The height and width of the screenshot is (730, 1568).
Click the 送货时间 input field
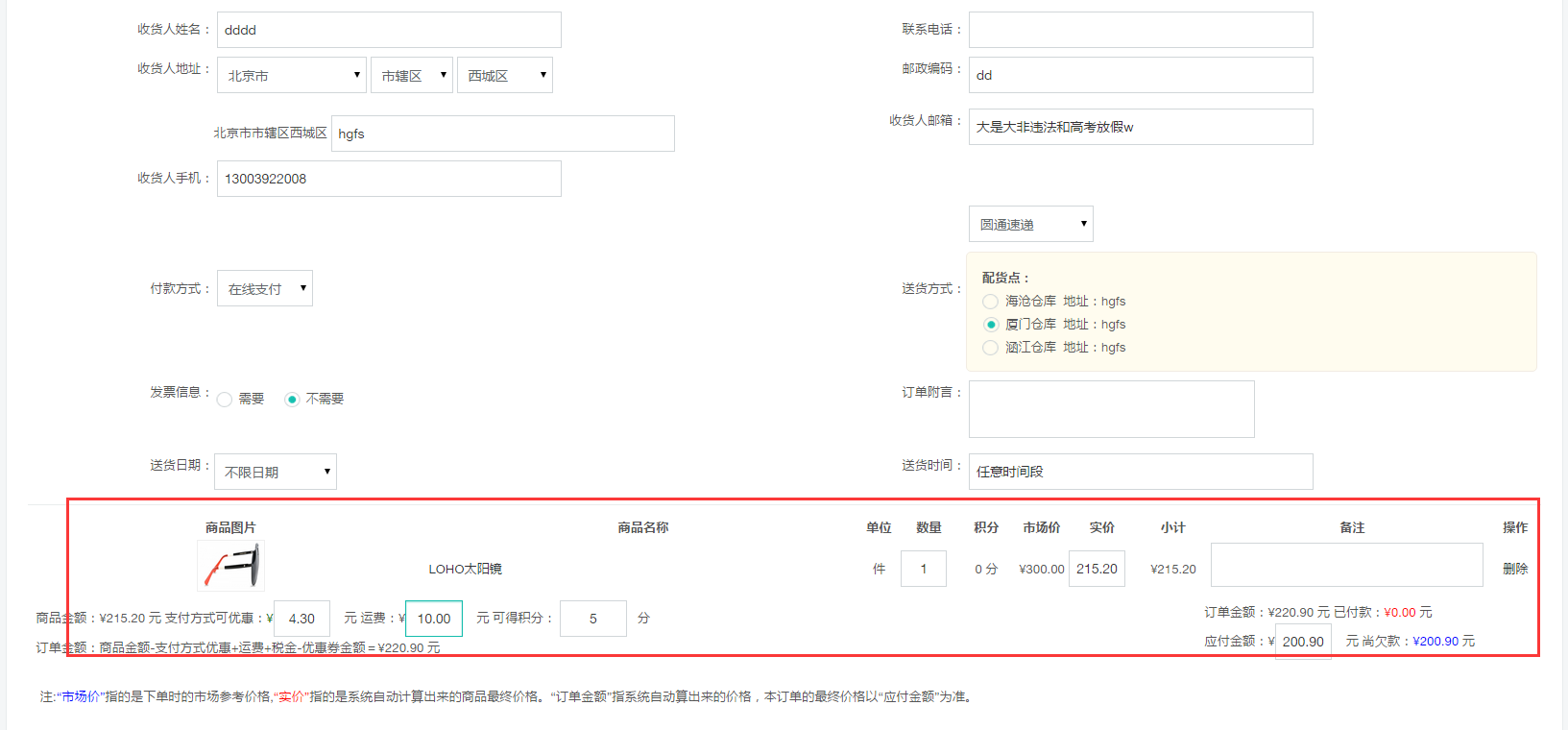click(1141, 472)
